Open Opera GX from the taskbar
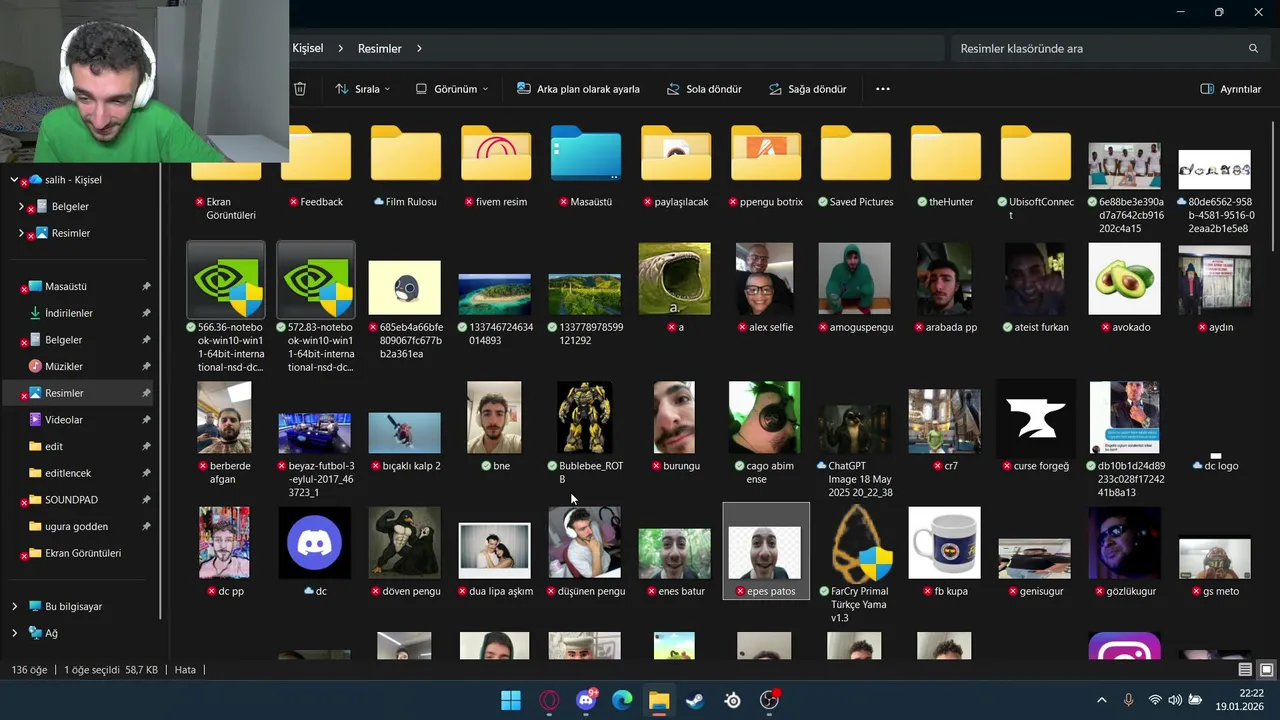This screenshot has height=720, width=1280. coord(549,700)
